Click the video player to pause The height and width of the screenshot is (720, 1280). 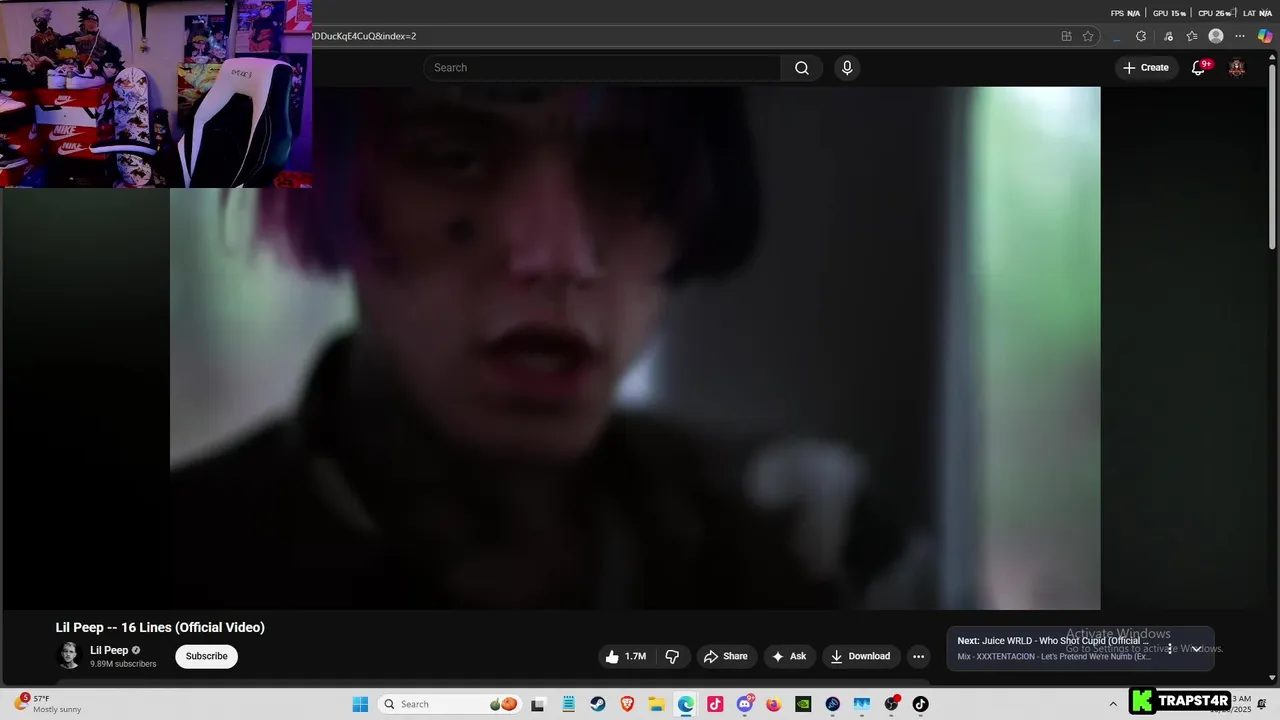pos(635,348)
